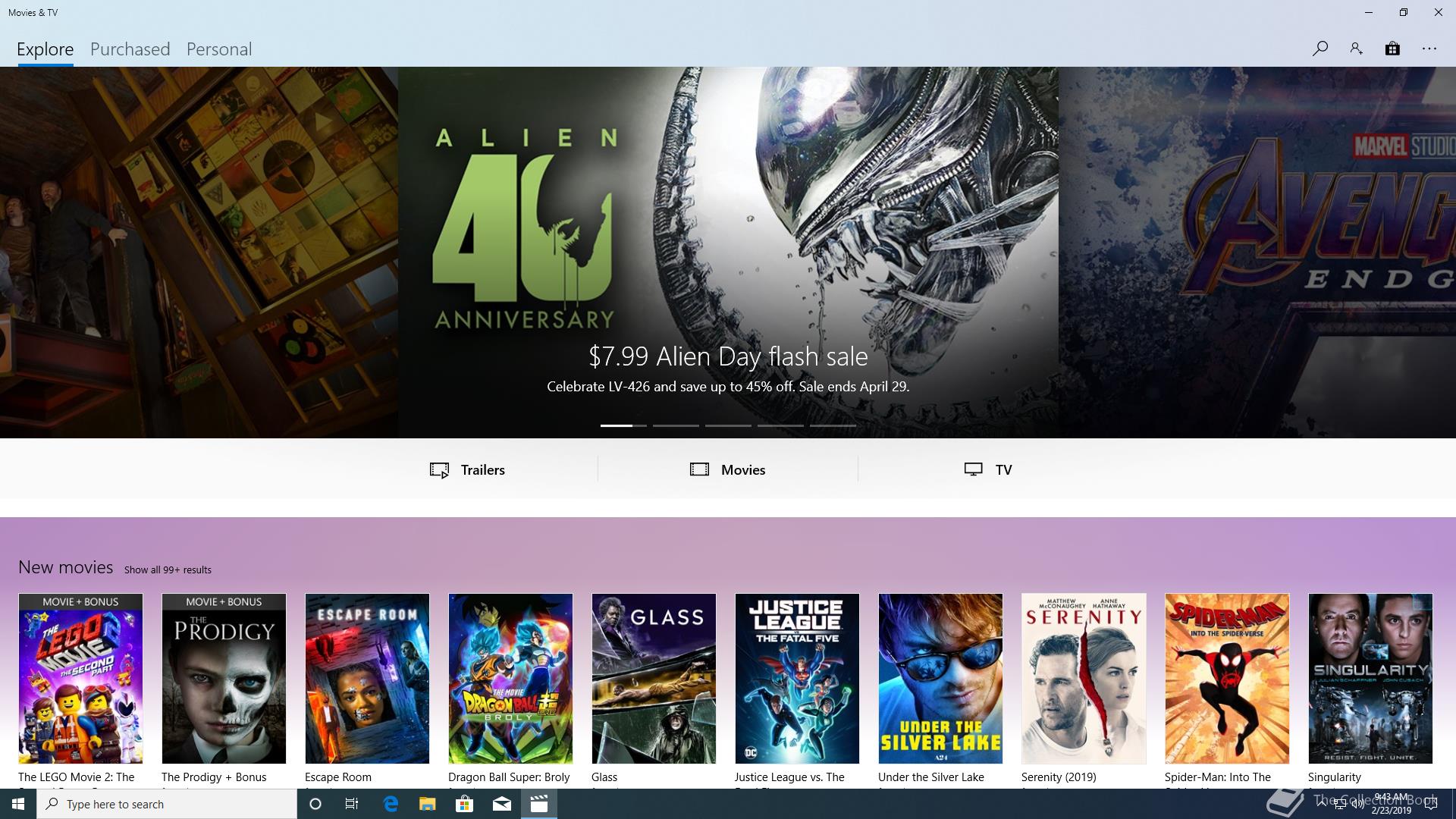
Task: Open the Windows Start menu
Action: [18, 804]
